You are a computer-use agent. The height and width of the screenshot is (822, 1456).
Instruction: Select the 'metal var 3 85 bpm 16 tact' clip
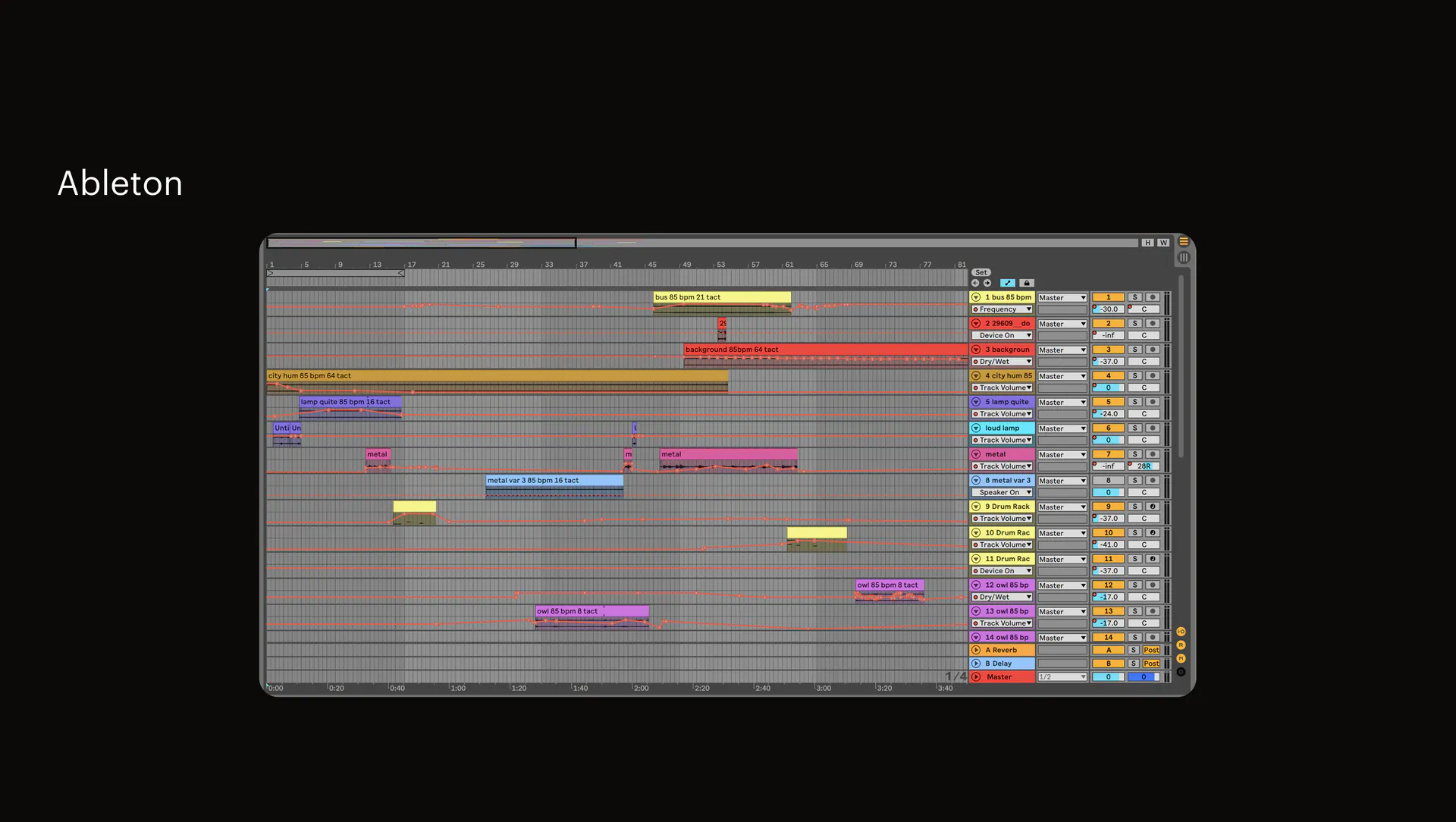coord(554,481)
